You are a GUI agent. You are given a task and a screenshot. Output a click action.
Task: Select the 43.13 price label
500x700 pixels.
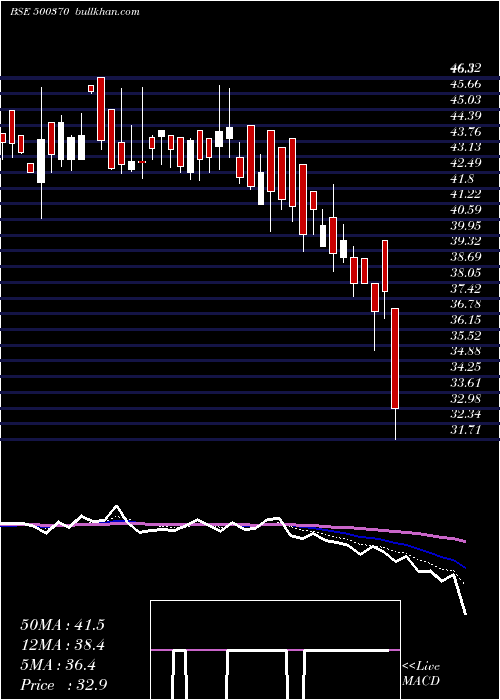466,147
